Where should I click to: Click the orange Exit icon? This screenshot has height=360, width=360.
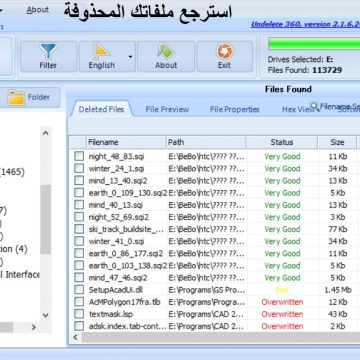point(224,51)
